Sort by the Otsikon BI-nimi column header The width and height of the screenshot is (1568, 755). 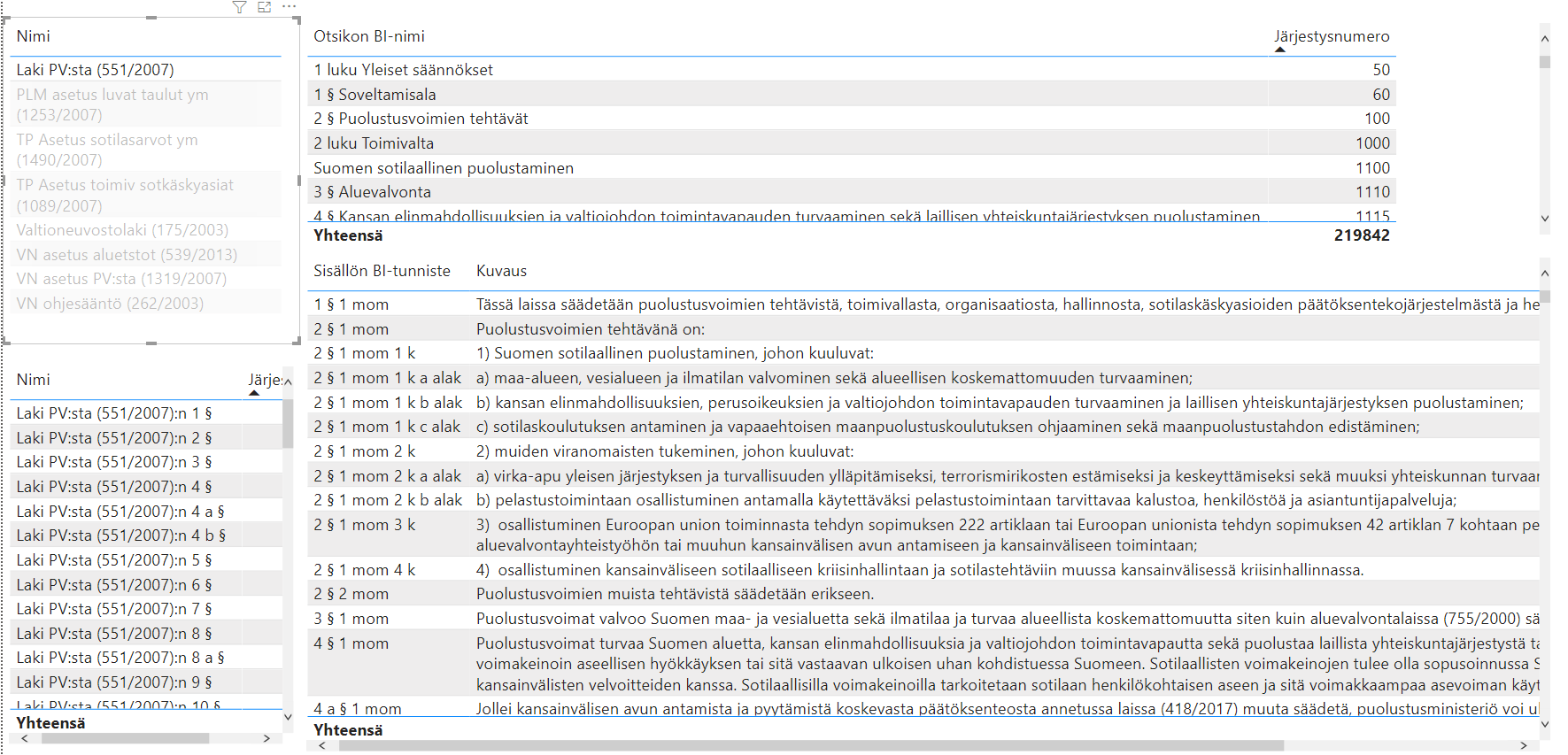tap(369, 36)
